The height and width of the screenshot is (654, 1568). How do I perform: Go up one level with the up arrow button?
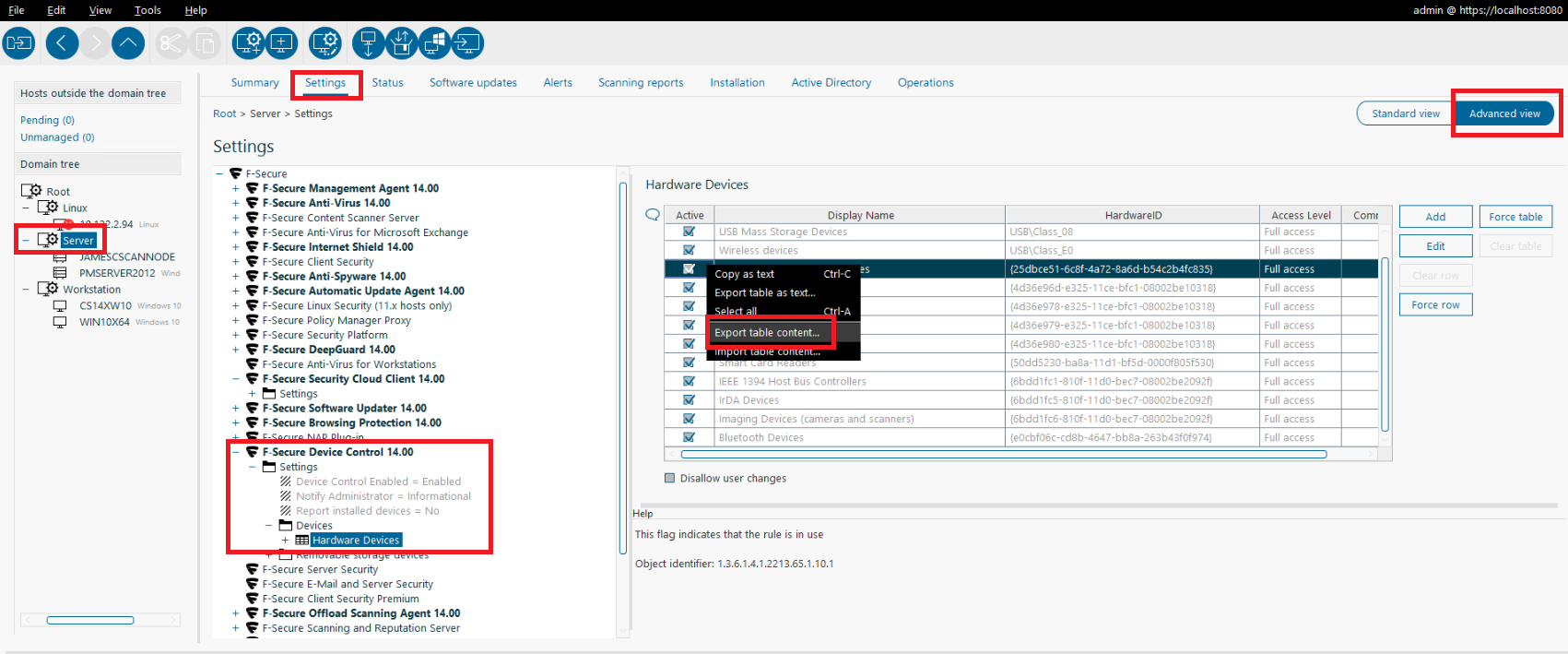128,43
